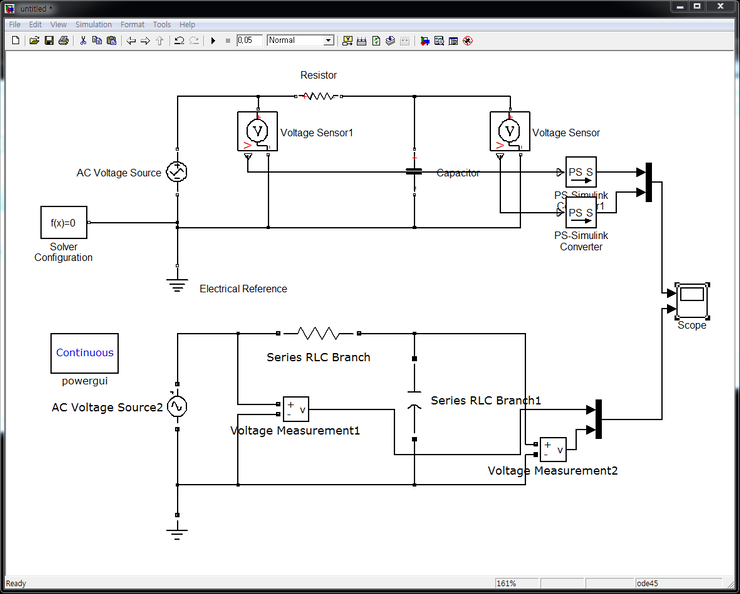The height and width of the screenshot is (594, 740).
Task: Select the lower PS-Simulink Converter block
Action: [581, 213]
